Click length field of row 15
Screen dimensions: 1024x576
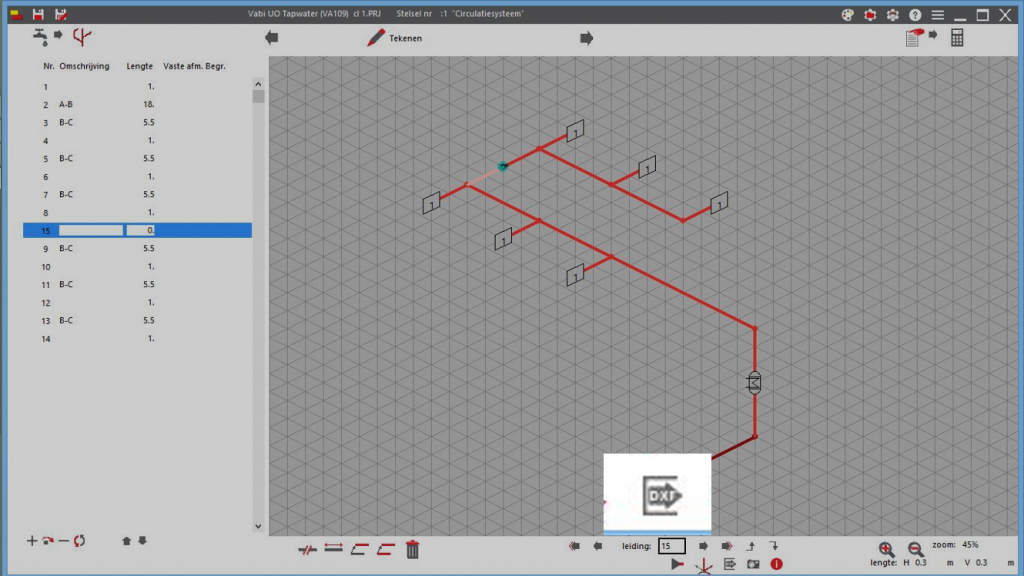pos(140,230)
